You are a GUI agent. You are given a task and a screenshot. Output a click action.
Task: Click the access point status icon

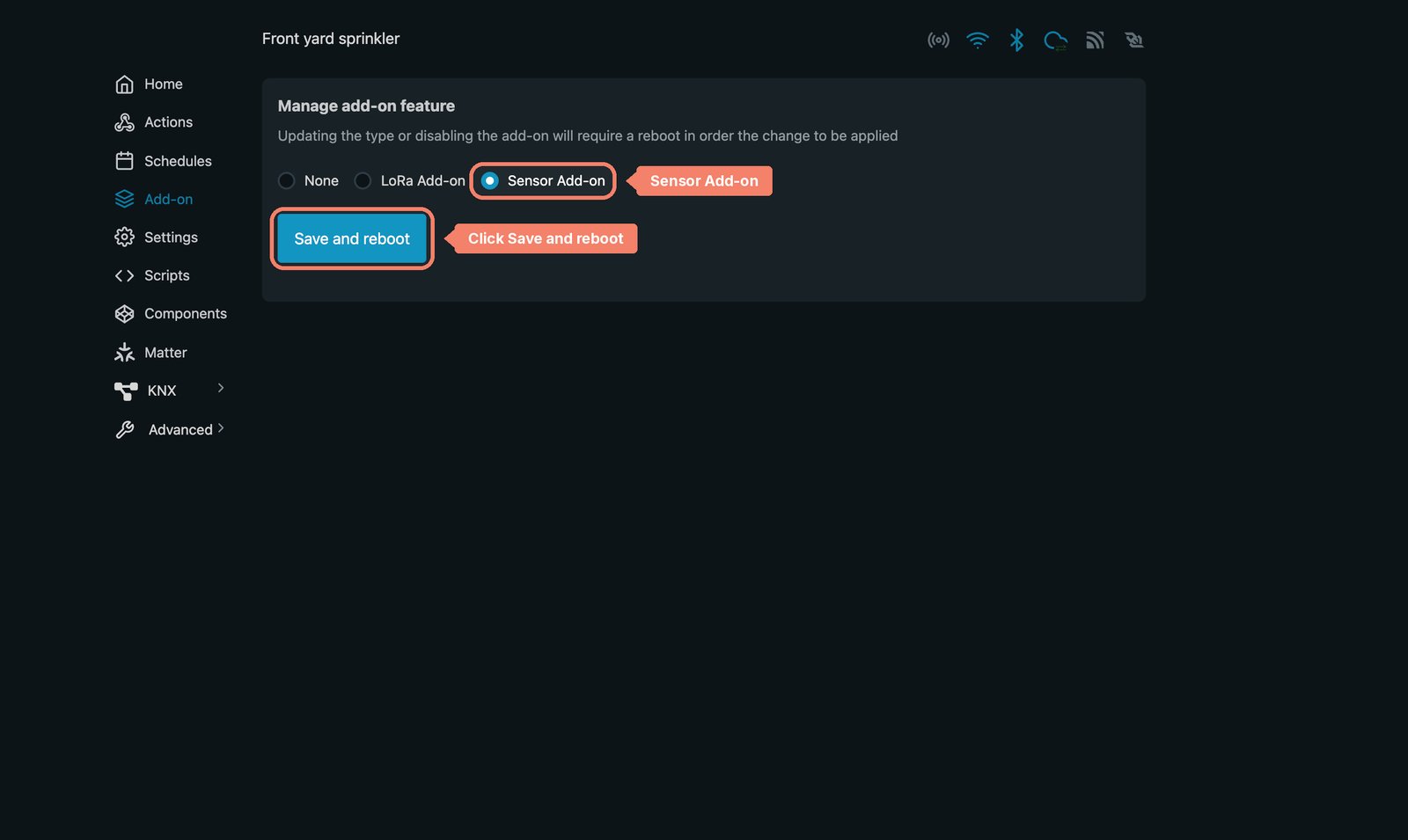point(938,40)
